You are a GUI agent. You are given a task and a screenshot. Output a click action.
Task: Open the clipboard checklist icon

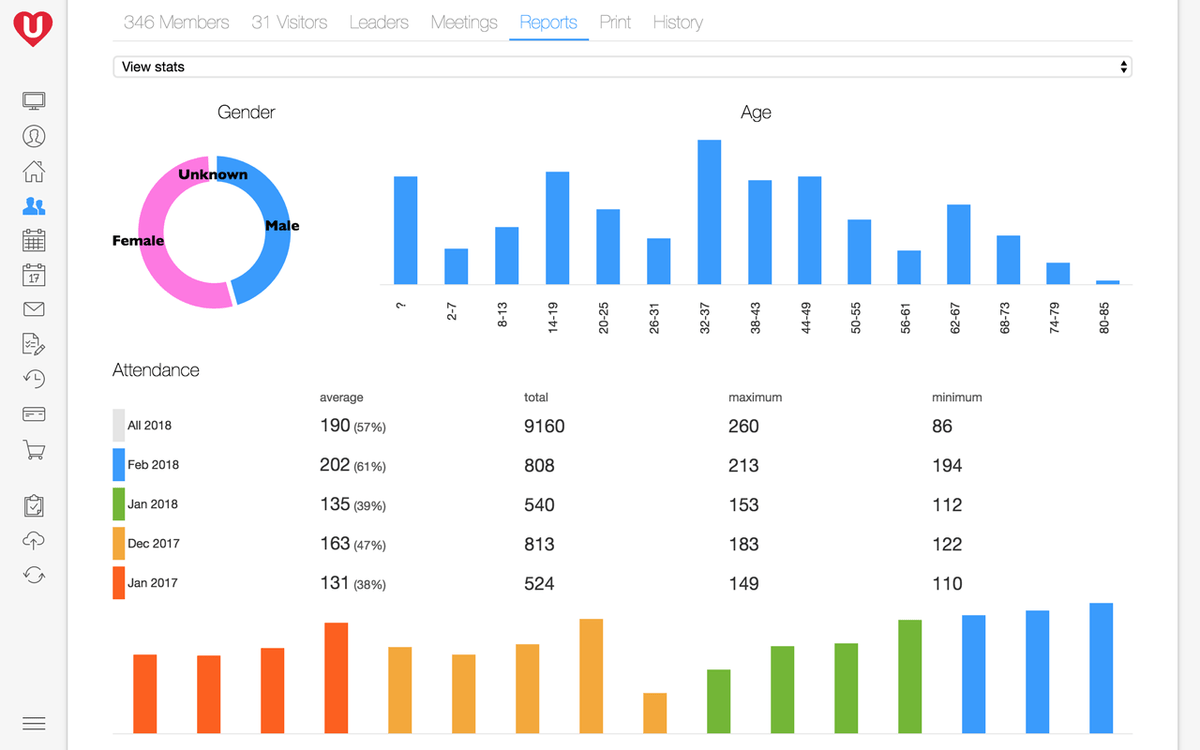coord(34,506)
